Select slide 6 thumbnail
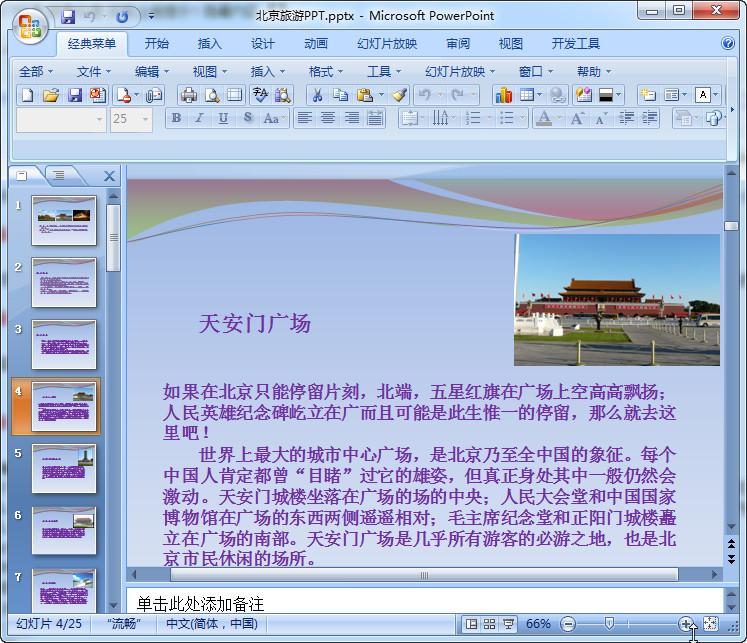747x643 pixels. 64,531
